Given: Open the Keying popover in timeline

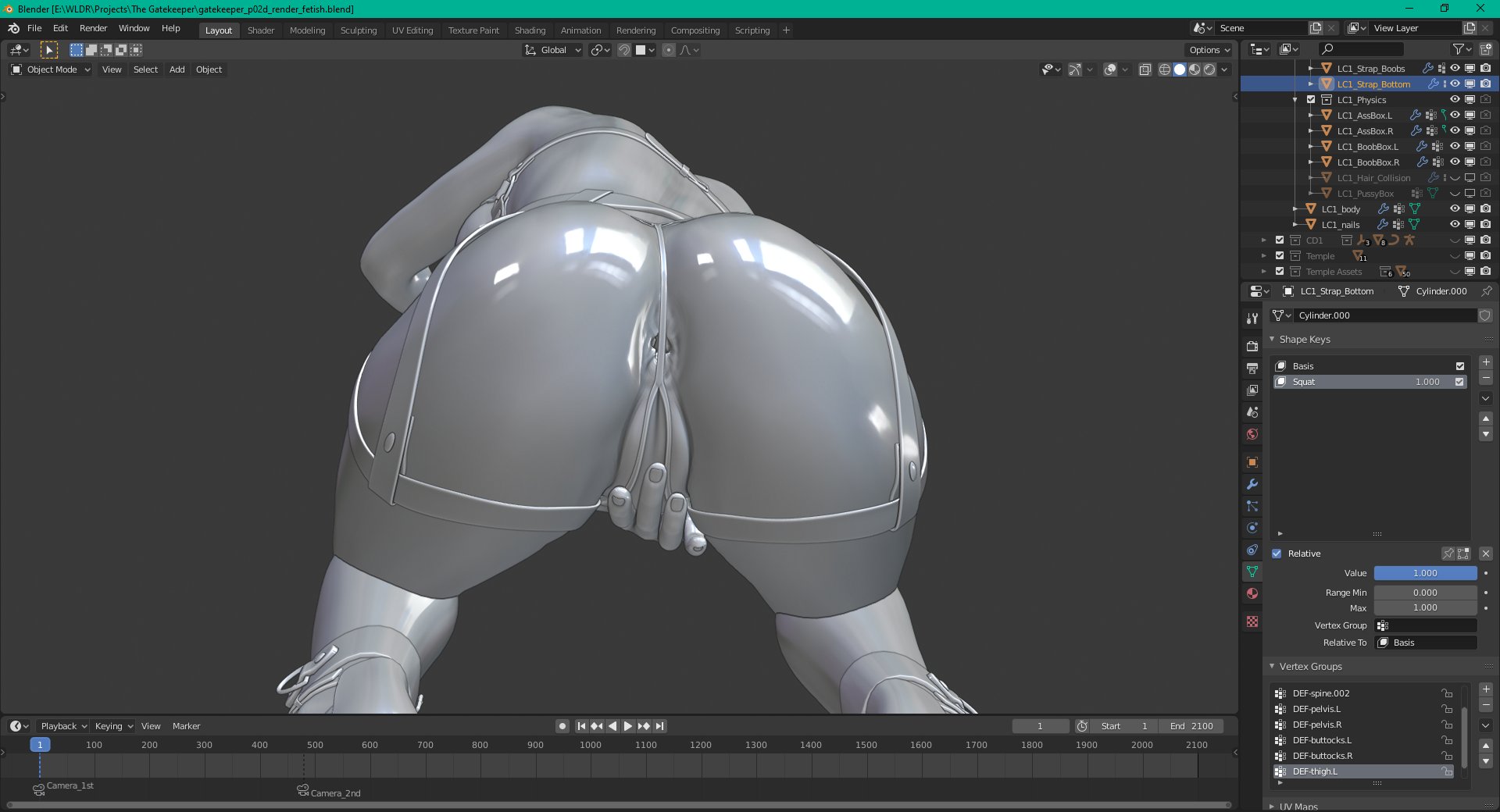Looking at the screenshot, I should click(114, 726).
